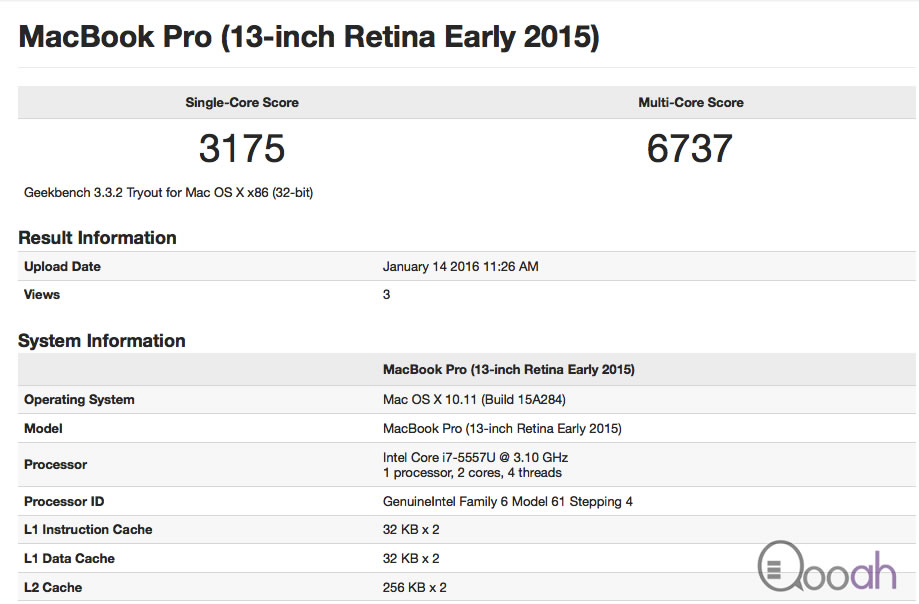
Task: Select the Processor ID label
Action: [64, 502]
